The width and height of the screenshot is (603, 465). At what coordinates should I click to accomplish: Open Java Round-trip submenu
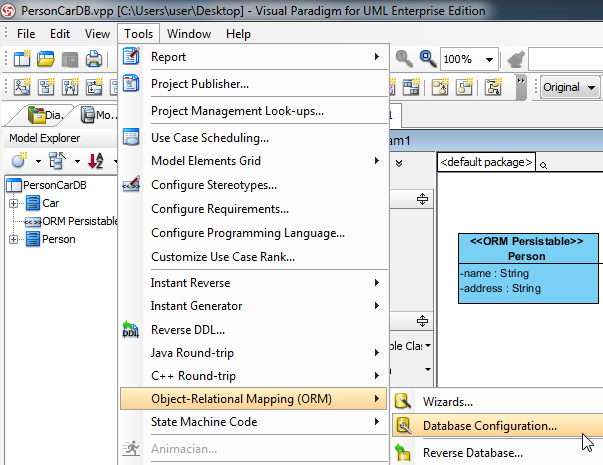point(254,353)
